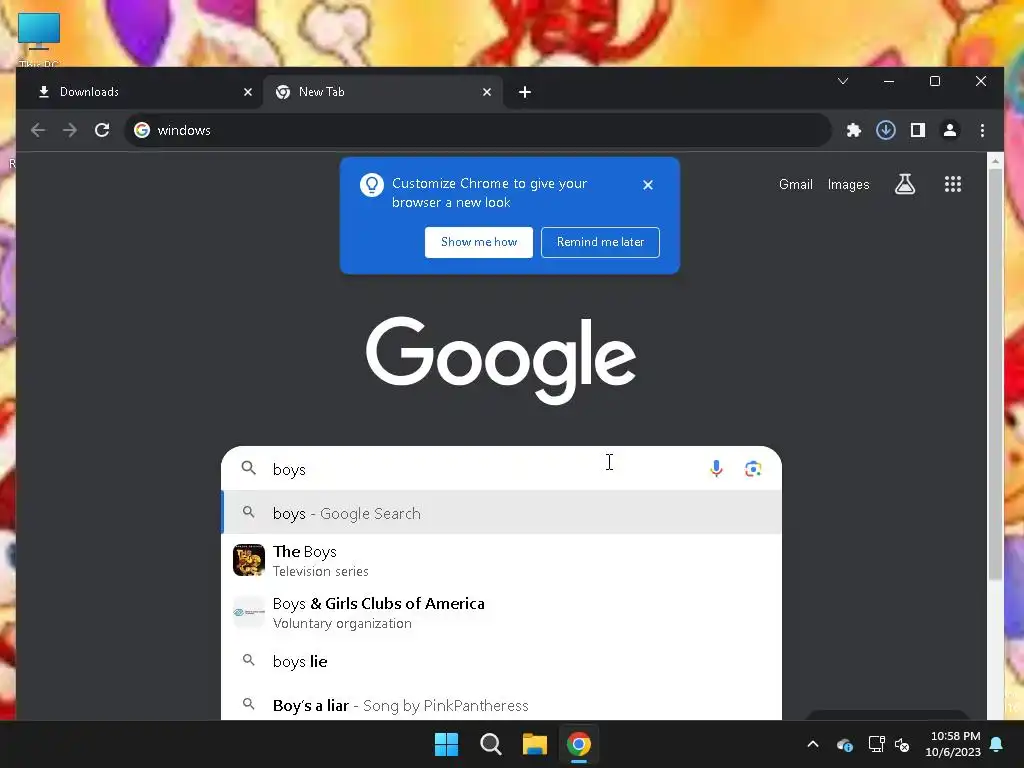Image resolution: width=1024 pixels, height=768 pixels.
Task: Open the Chrome downloads toolbar icon
Action: [886, 130]
